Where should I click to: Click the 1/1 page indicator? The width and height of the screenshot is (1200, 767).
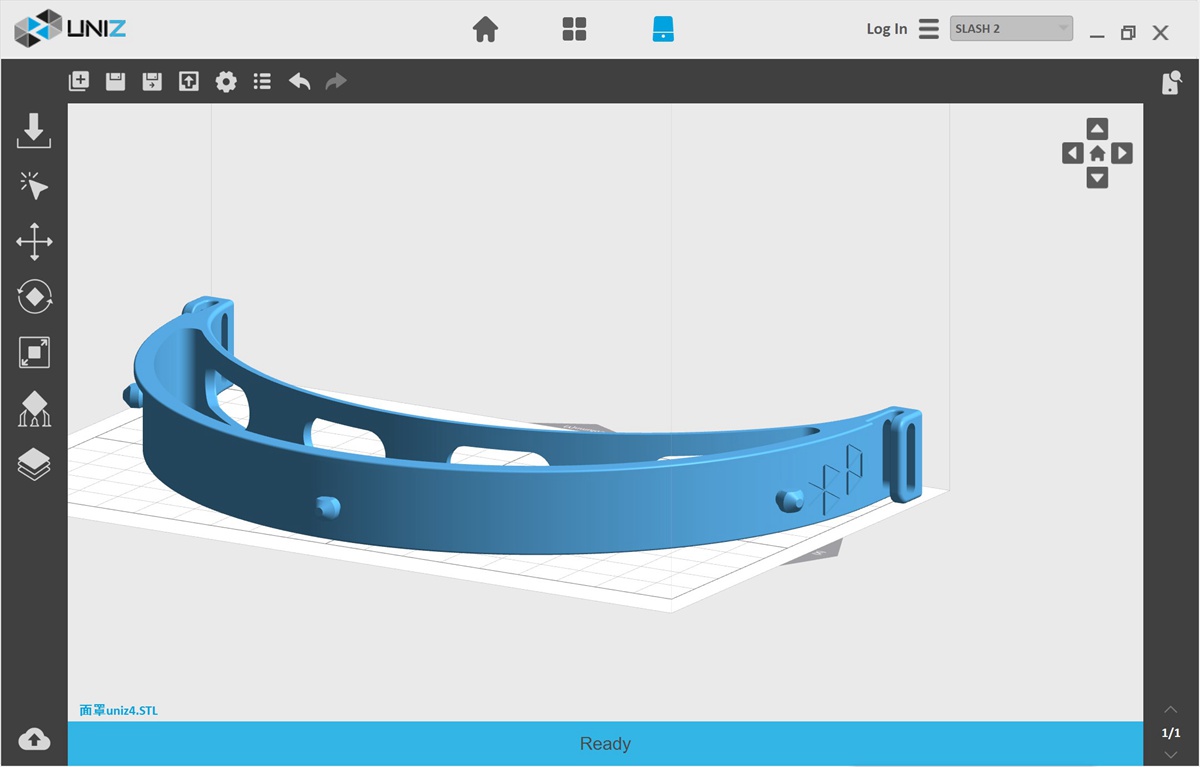point(1171,733)
